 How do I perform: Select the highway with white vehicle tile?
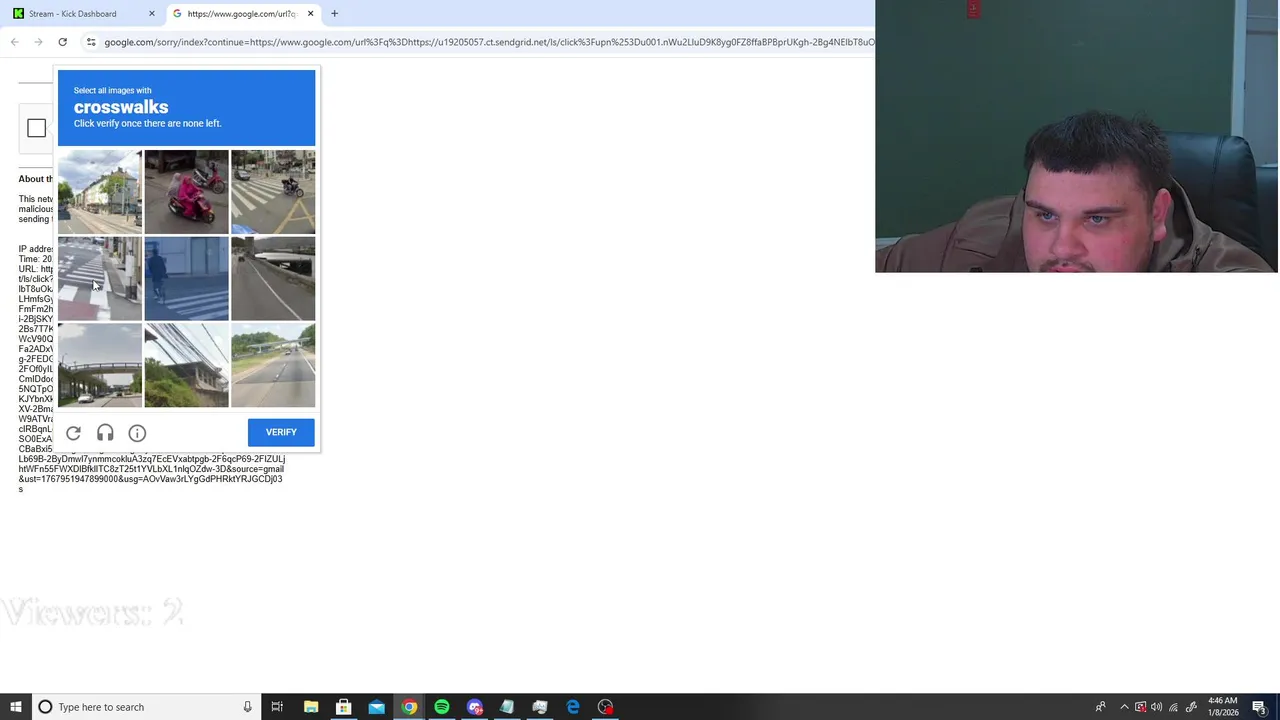pos(273,279)
